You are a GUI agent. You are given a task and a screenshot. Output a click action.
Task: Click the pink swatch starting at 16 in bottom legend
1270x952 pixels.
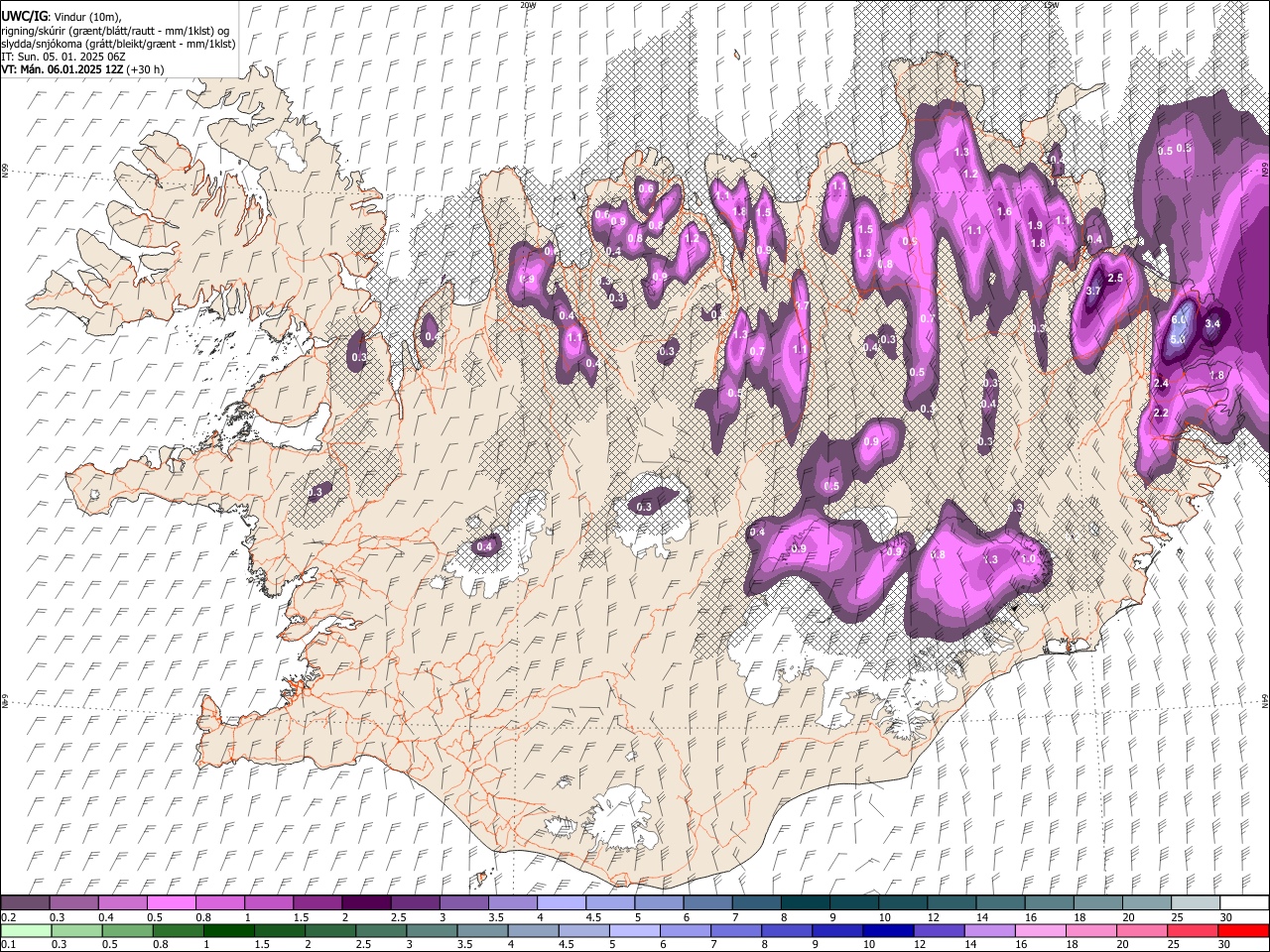click(x=1041, y=930)
